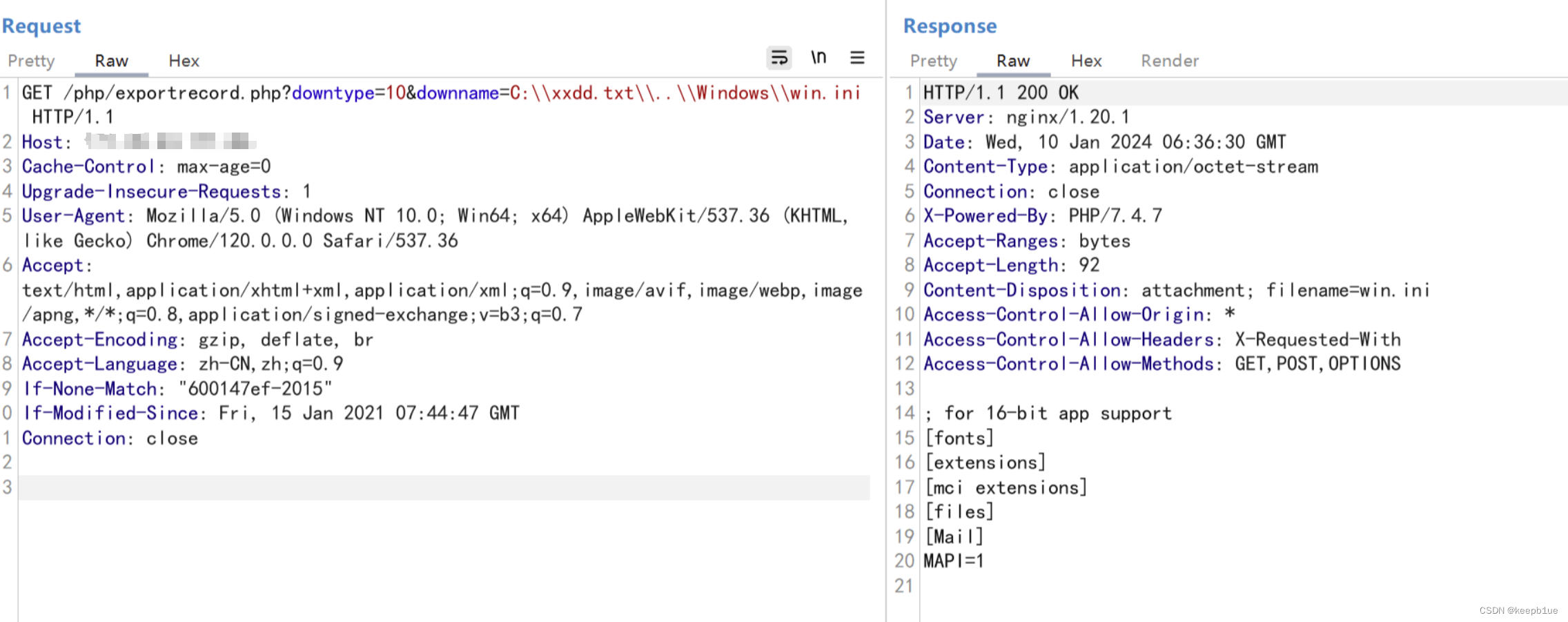Click the Accept-Language header line

[x=182, y=364]
